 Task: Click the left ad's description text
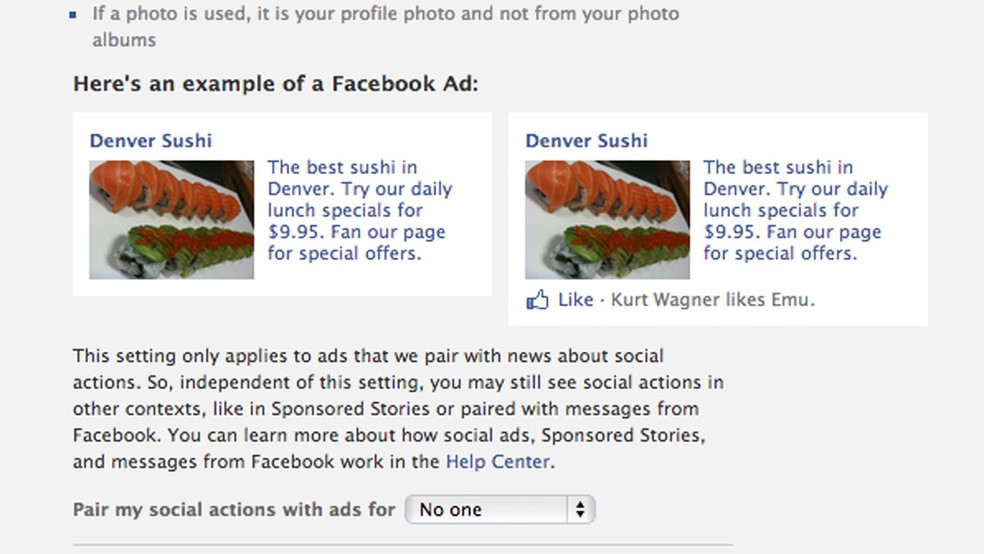click(359, 210)
